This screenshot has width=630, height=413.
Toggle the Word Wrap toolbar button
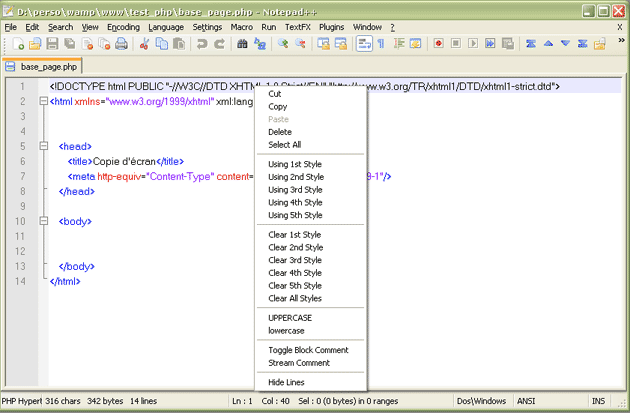364,44
